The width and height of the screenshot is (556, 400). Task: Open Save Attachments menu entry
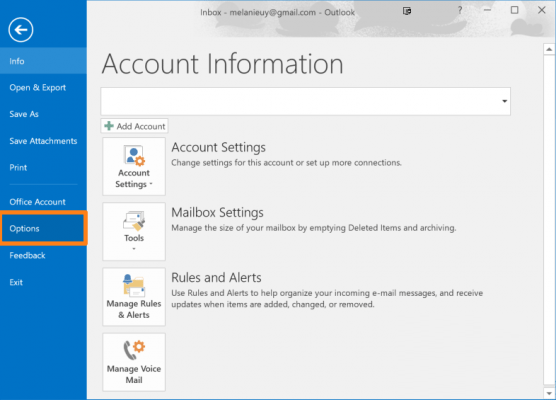pyautogui.click(x=43, y=141)
